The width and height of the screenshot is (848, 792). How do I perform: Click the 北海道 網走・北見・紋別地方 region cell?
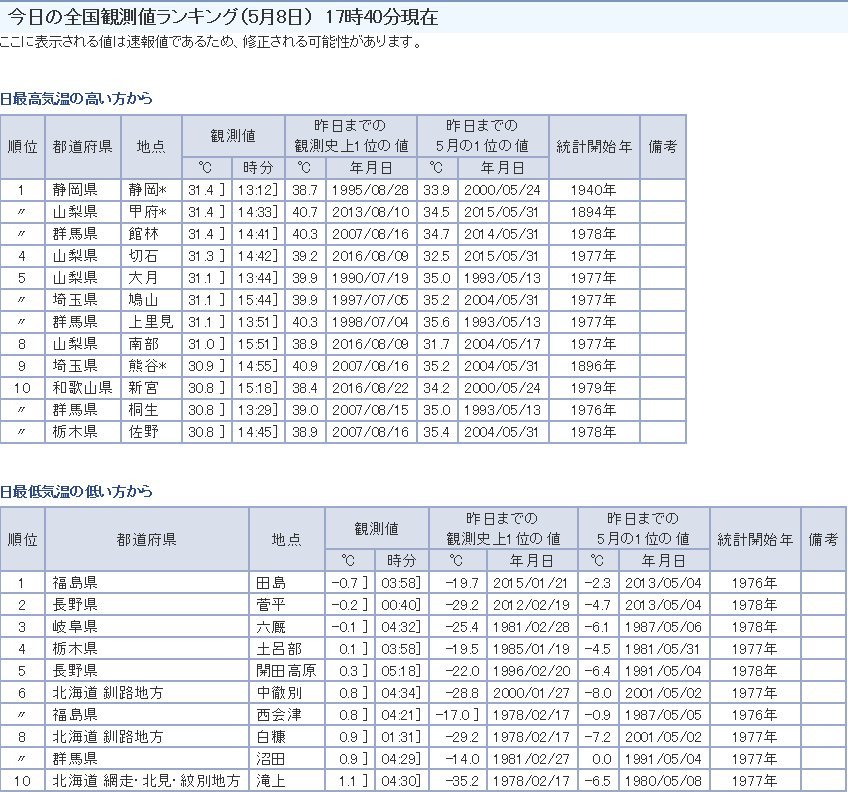[146, 781]
